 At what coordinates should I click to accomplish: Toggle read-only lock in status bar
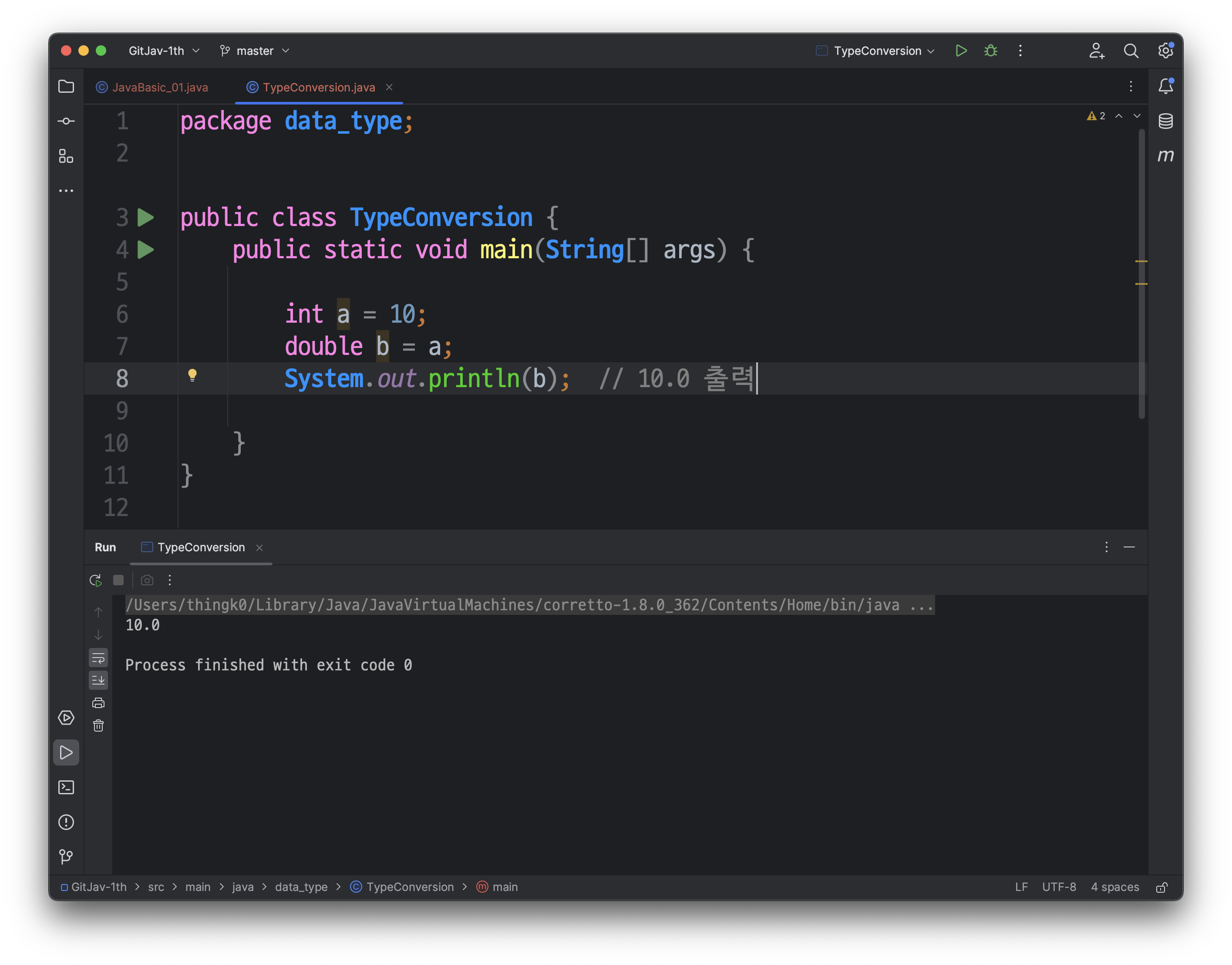1161,887
